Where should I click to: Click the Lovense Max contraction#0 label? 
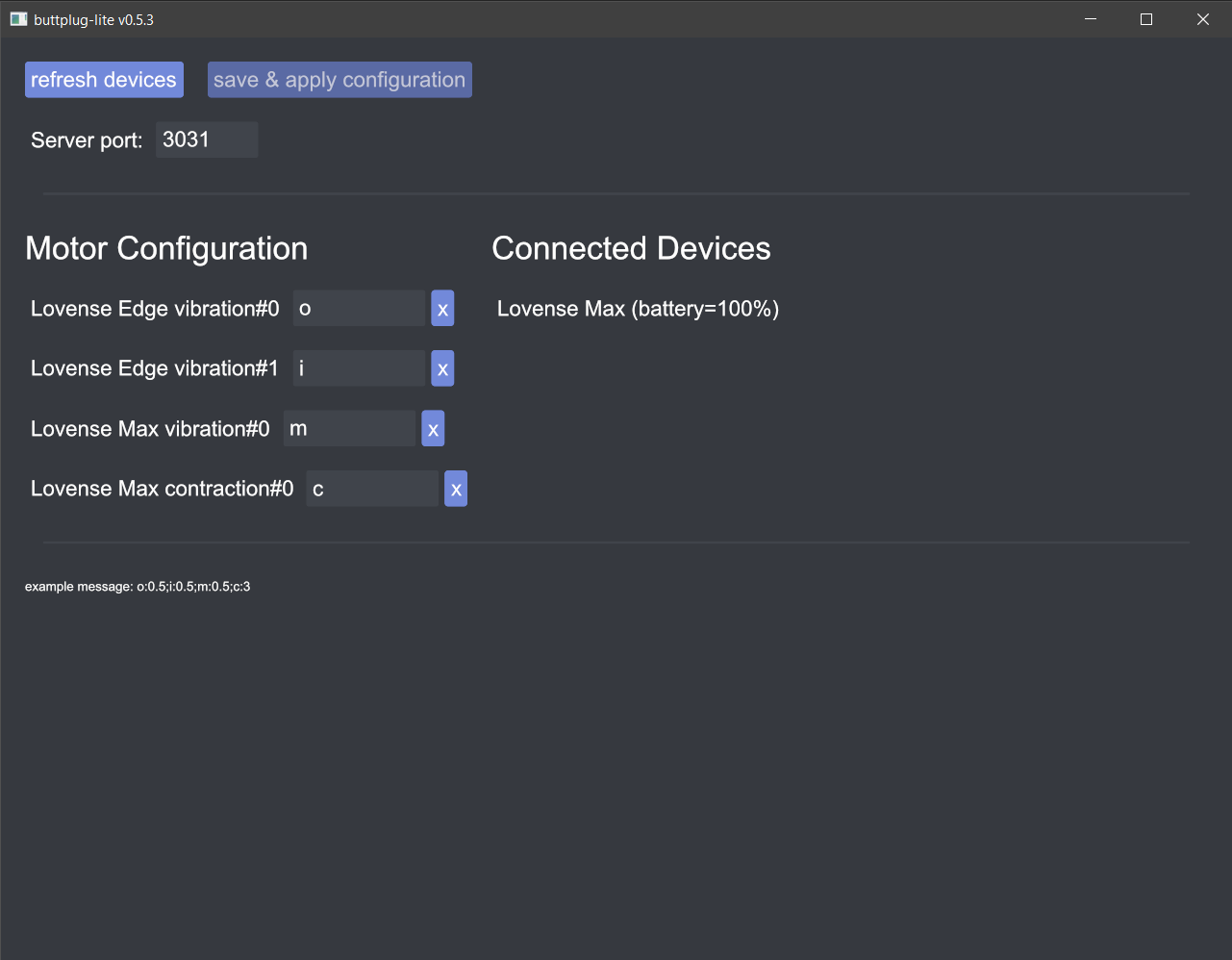[162, 489]
